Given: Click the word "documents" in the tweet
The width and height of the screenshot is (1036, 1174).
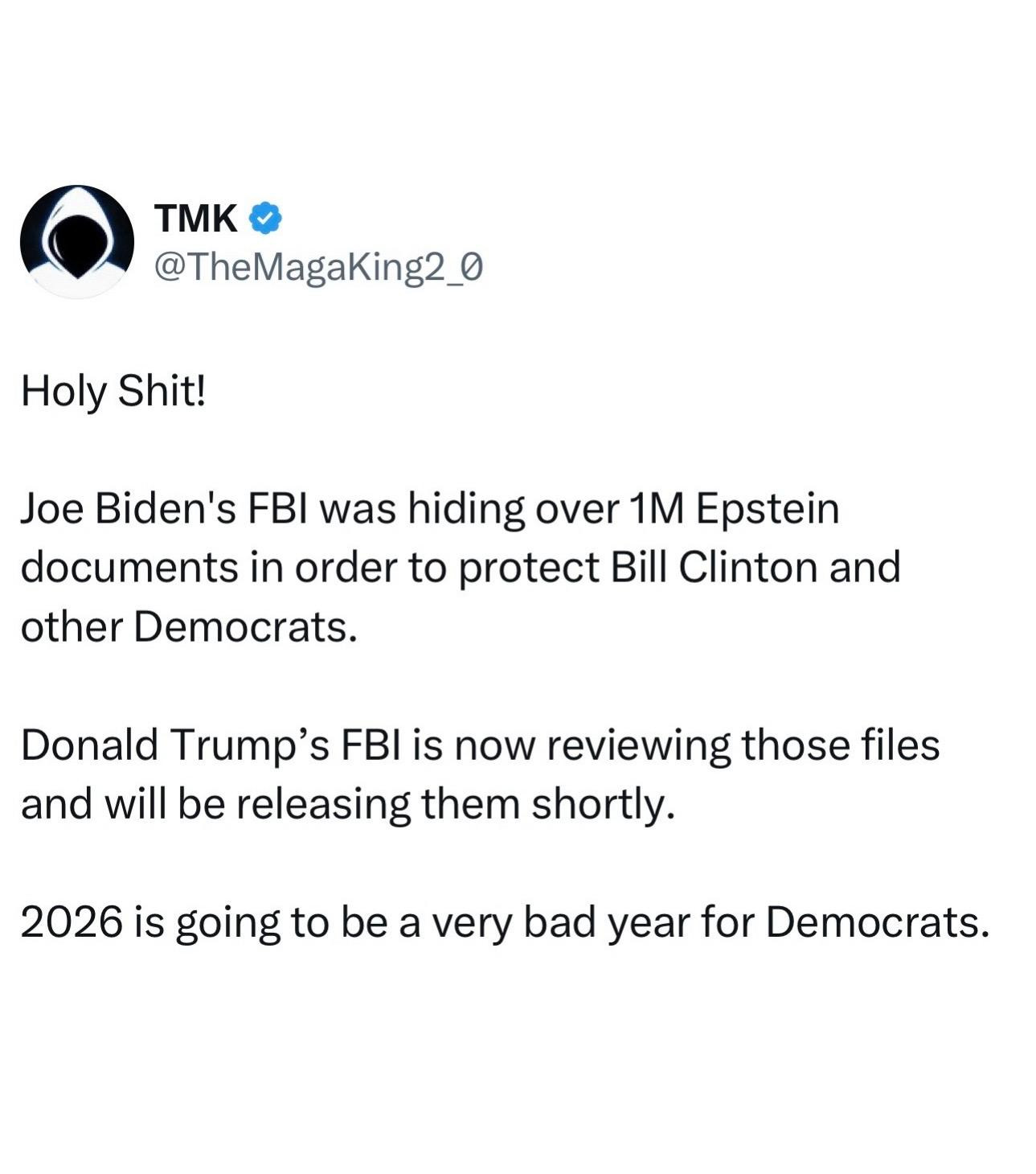Looking at the screenshot, I should (129, 568).
